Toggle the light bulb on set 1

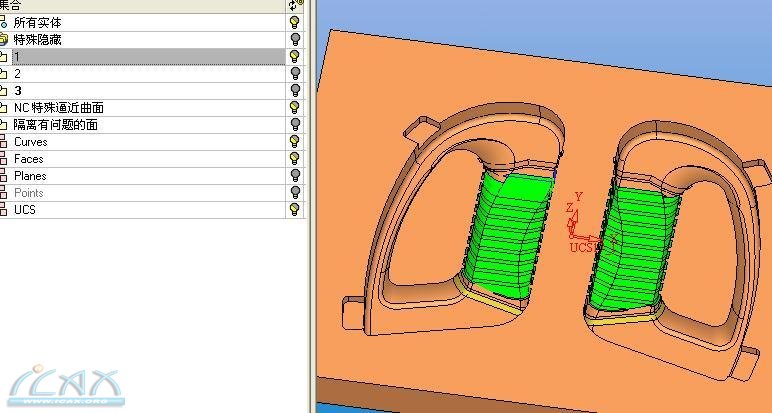(x=294, y=56)
